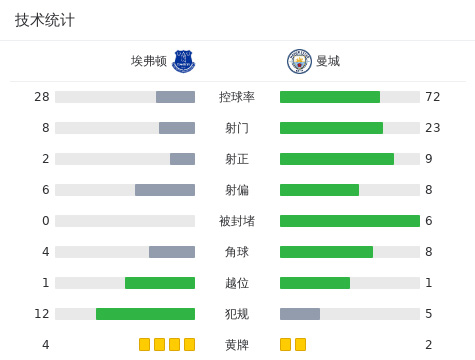Click Everton's gray 控球率 possession bar

pyautogui.click(x=175, y=97)
